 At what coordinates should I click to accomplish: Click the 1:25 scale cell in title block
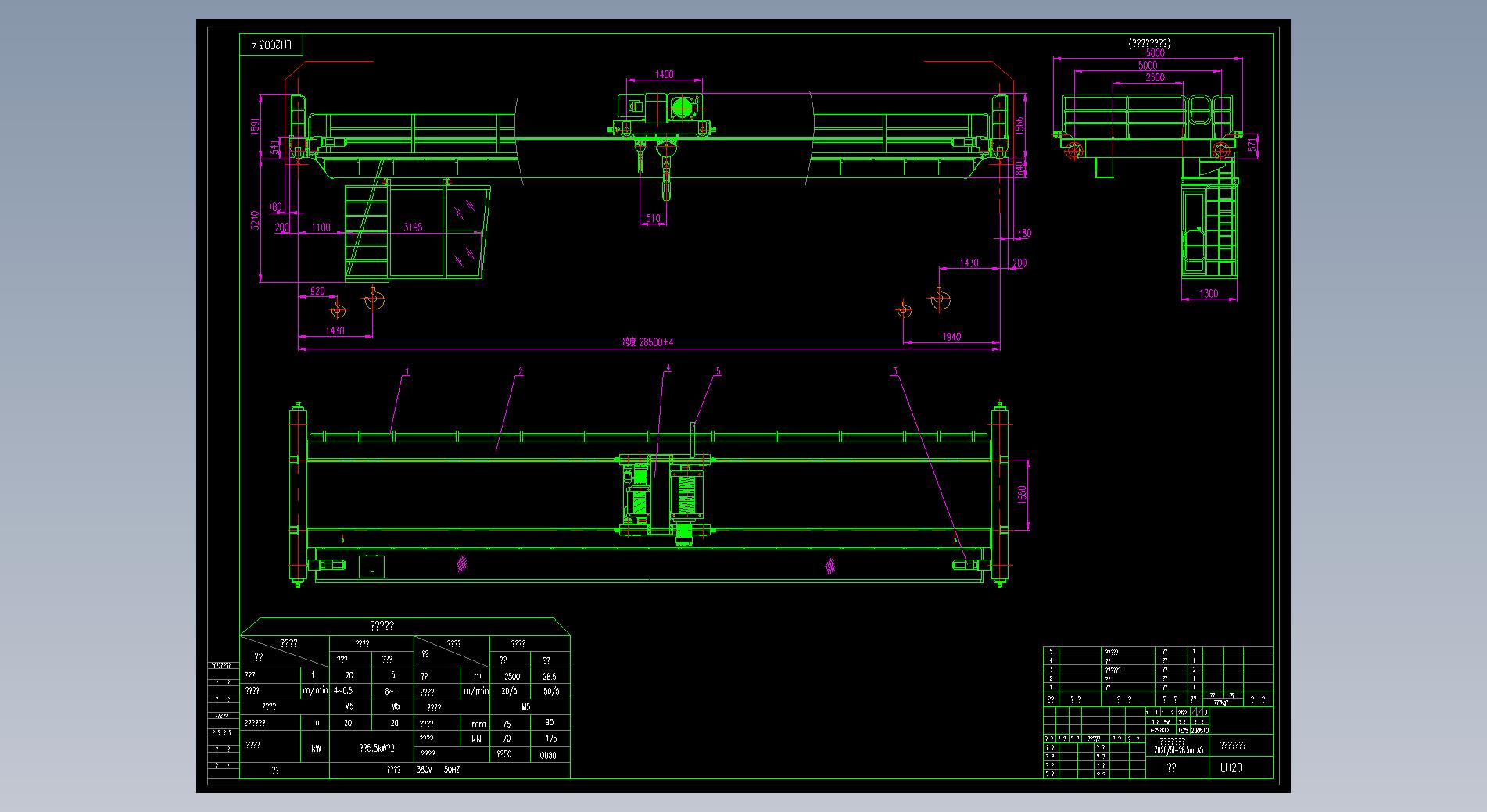[1182, 730]
